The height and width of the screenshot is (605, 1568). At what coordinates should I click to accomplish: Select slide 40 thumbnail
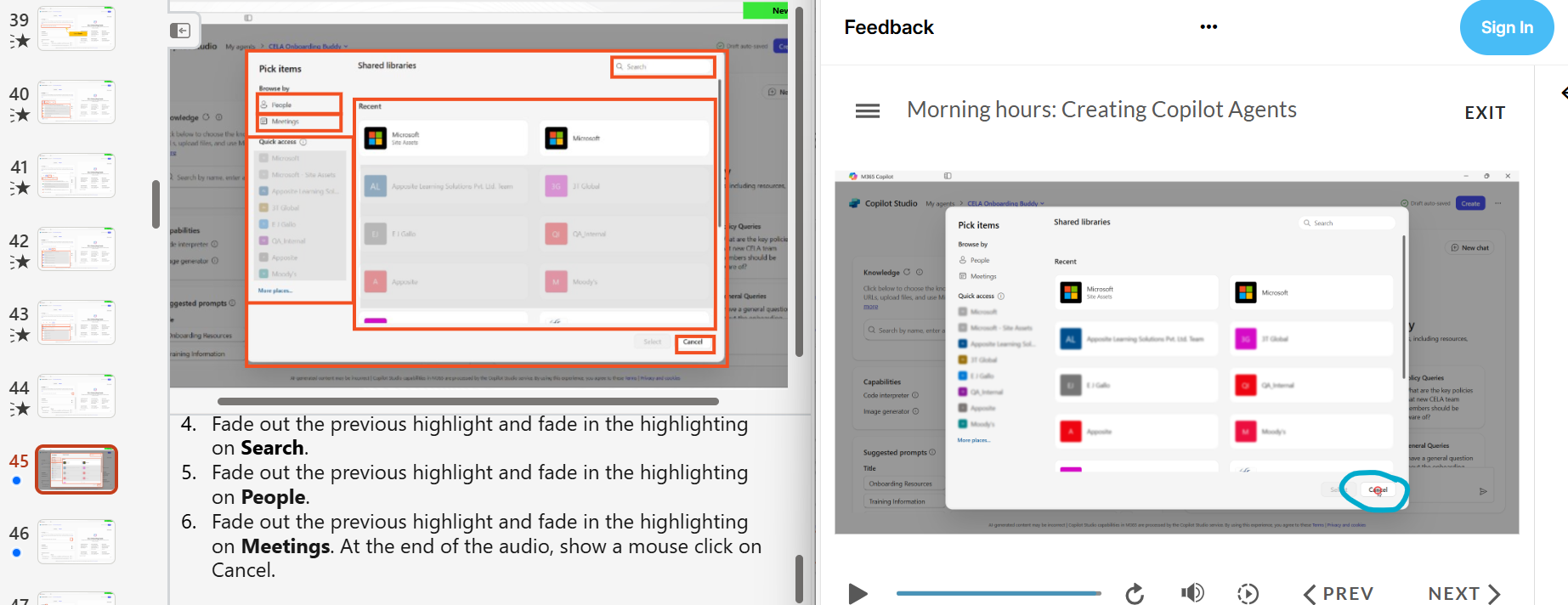(76, 101)
